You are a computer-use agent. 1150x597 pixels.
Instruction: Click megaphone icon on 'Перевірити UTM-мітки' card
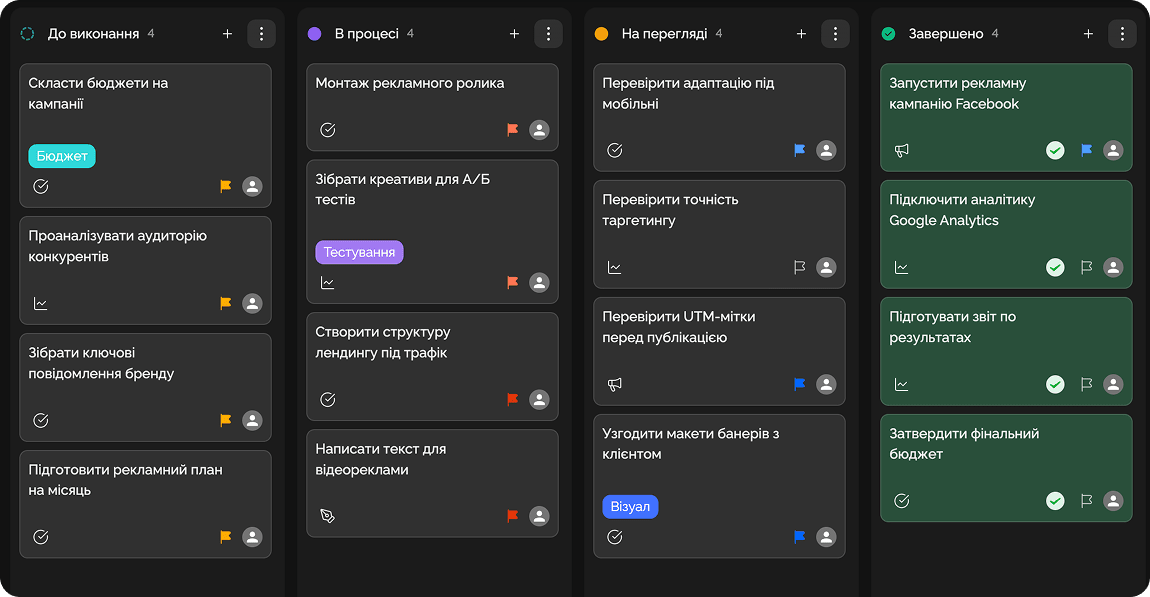click(x=615, y=384)
